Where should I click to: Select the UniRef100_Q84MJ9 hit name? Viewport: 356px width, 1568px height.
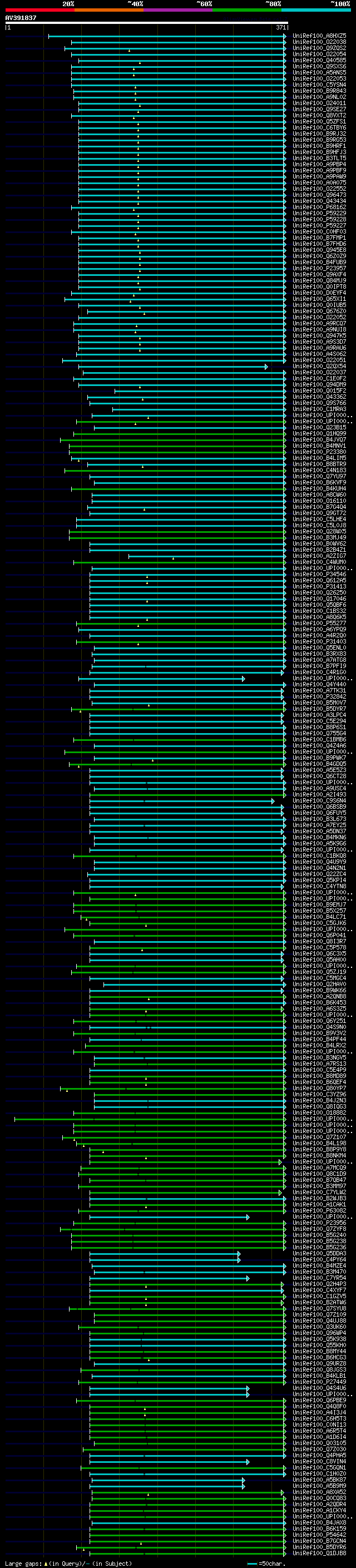[319, 280]
